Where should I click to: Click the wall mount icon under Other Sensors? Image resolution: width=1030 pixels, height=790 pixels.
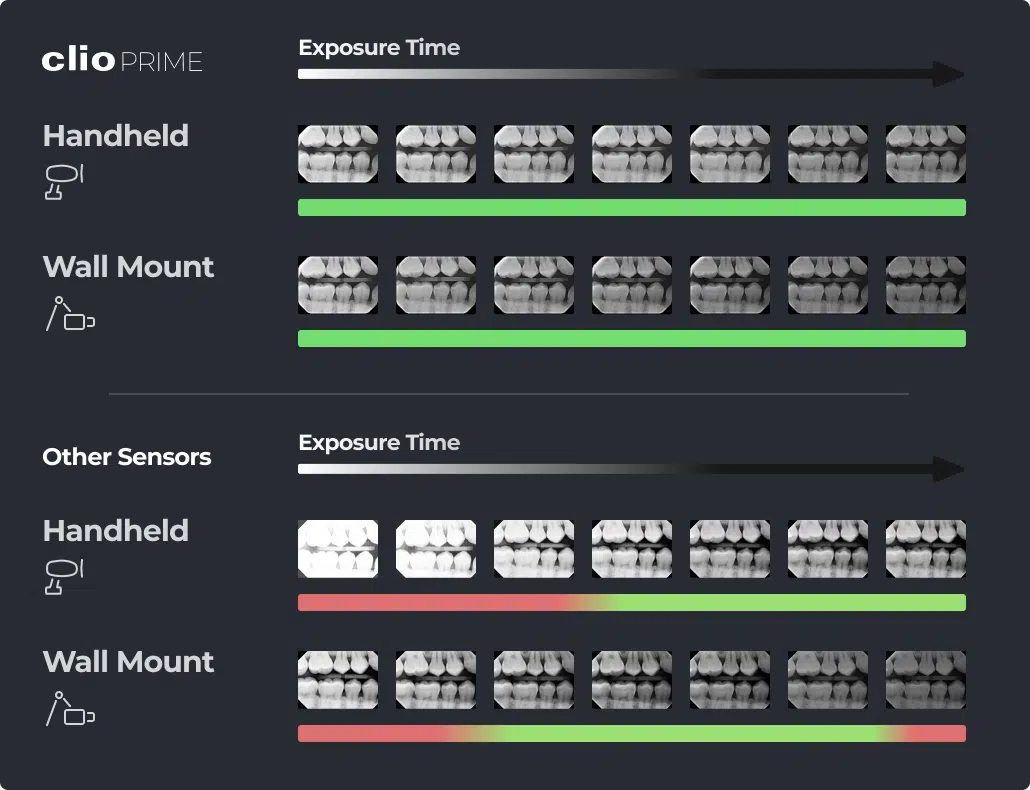69,709
